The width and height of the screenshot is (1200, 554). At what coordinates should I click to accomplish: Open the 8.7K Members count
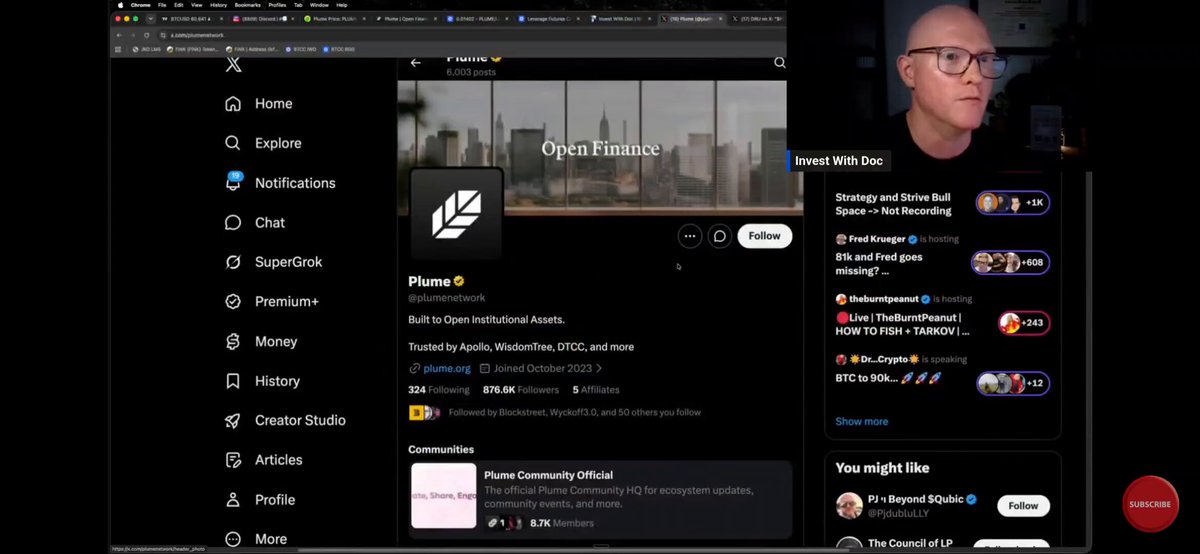tap(561, 523)
